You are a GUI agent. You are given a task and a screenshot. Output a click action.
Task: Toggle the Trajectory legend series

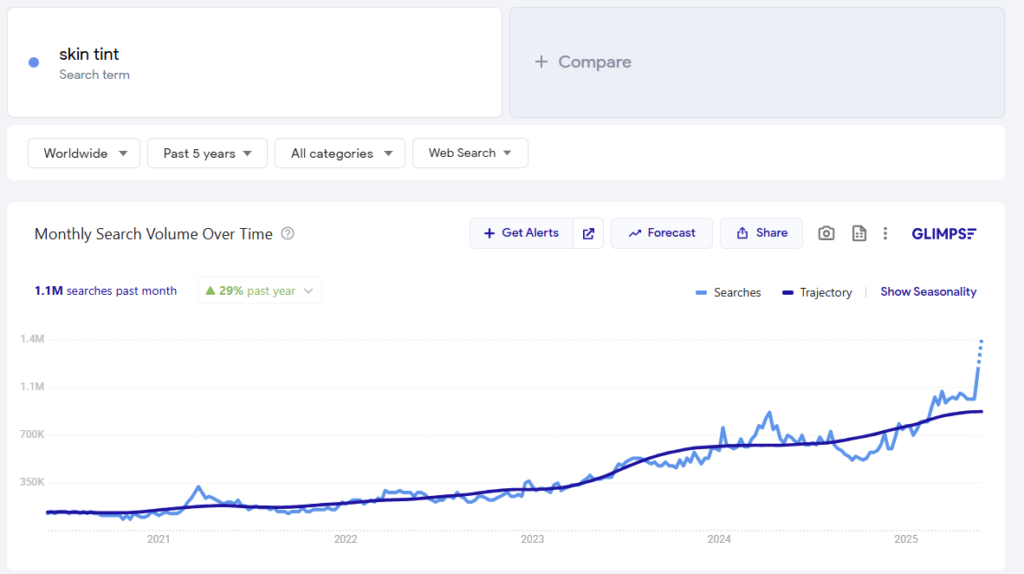pos(817,293)
